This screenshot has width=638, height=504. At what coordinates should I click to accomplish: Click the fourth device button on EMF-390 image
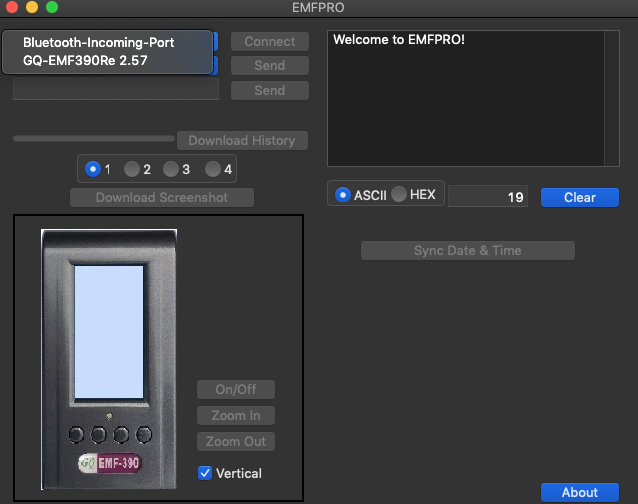pyautogui.click(x=144, y=434)
